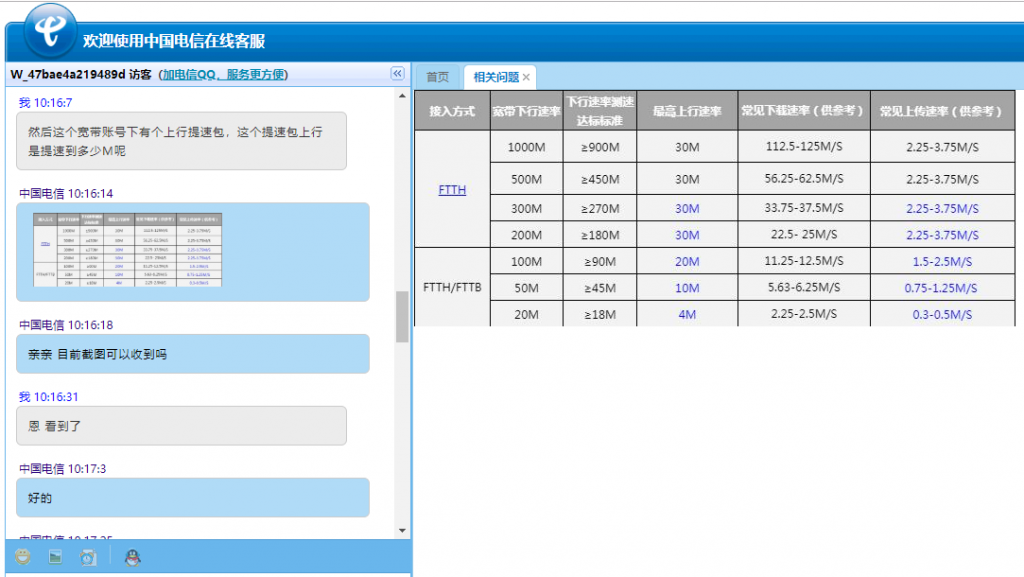1024x577 pixels.
Task: Open the alarm clock history icon
Action: [x=88, y=557]
